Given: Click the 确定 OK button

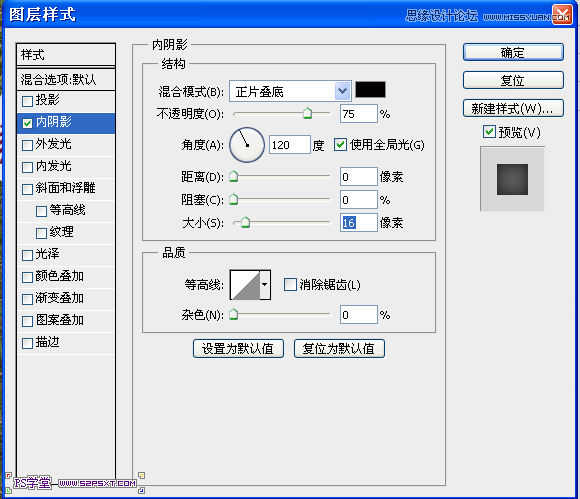Looking at the screenshot, I should click(x=513, y=52).
